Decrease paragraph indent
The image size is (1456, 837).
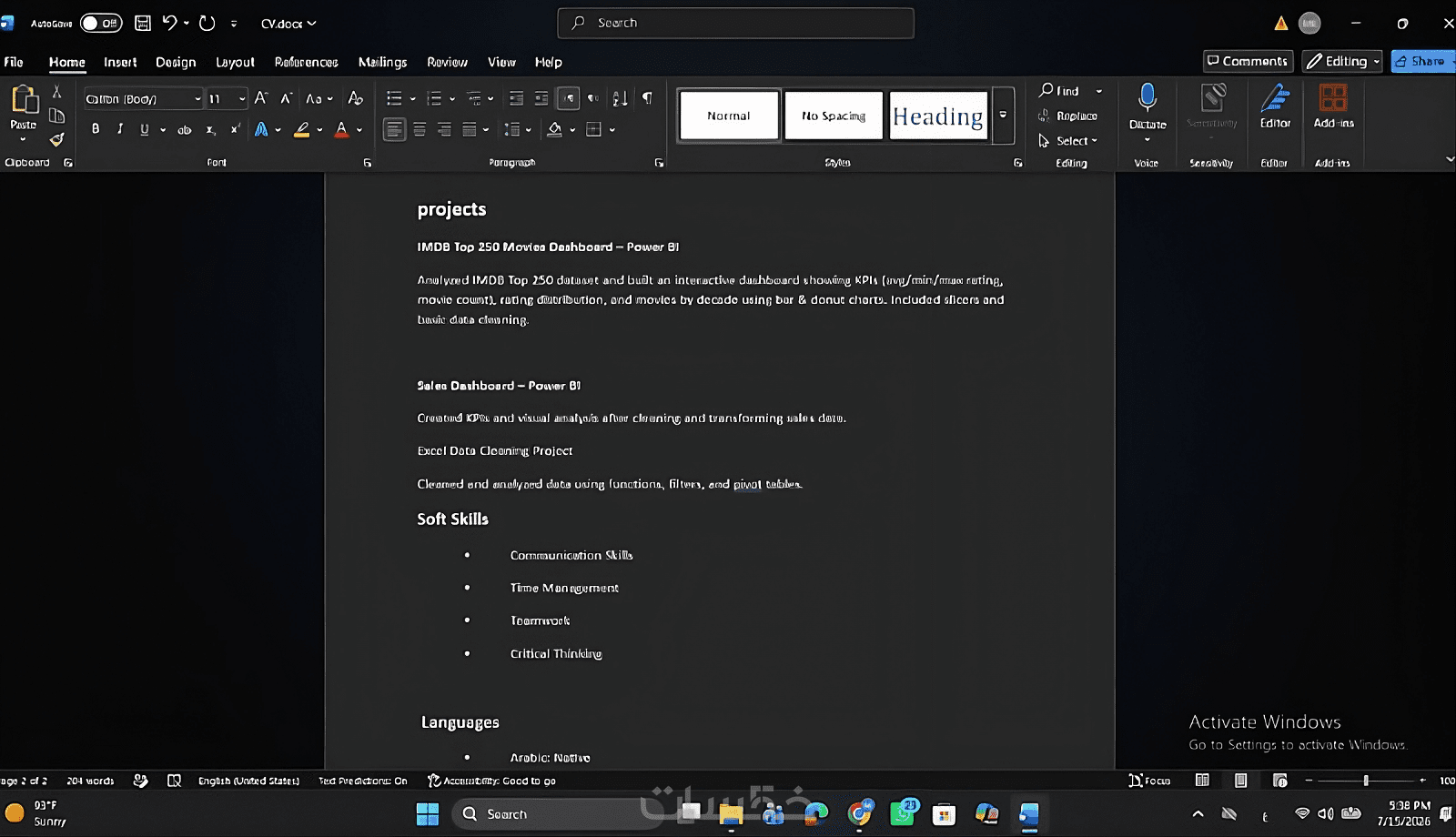click(516, 98)
